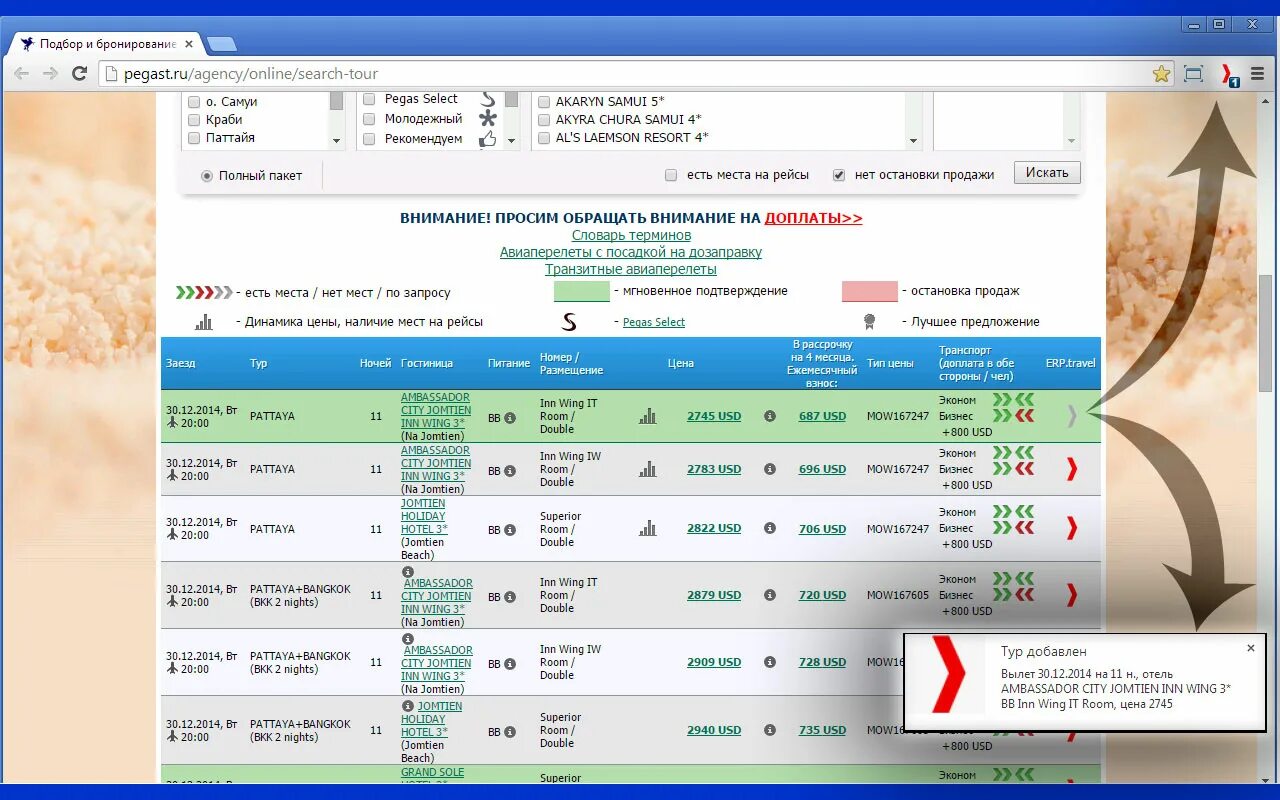Screen dimensions: 1280x800
Task: Click price info icon right of 2745 USD
Action: point(770,416)
